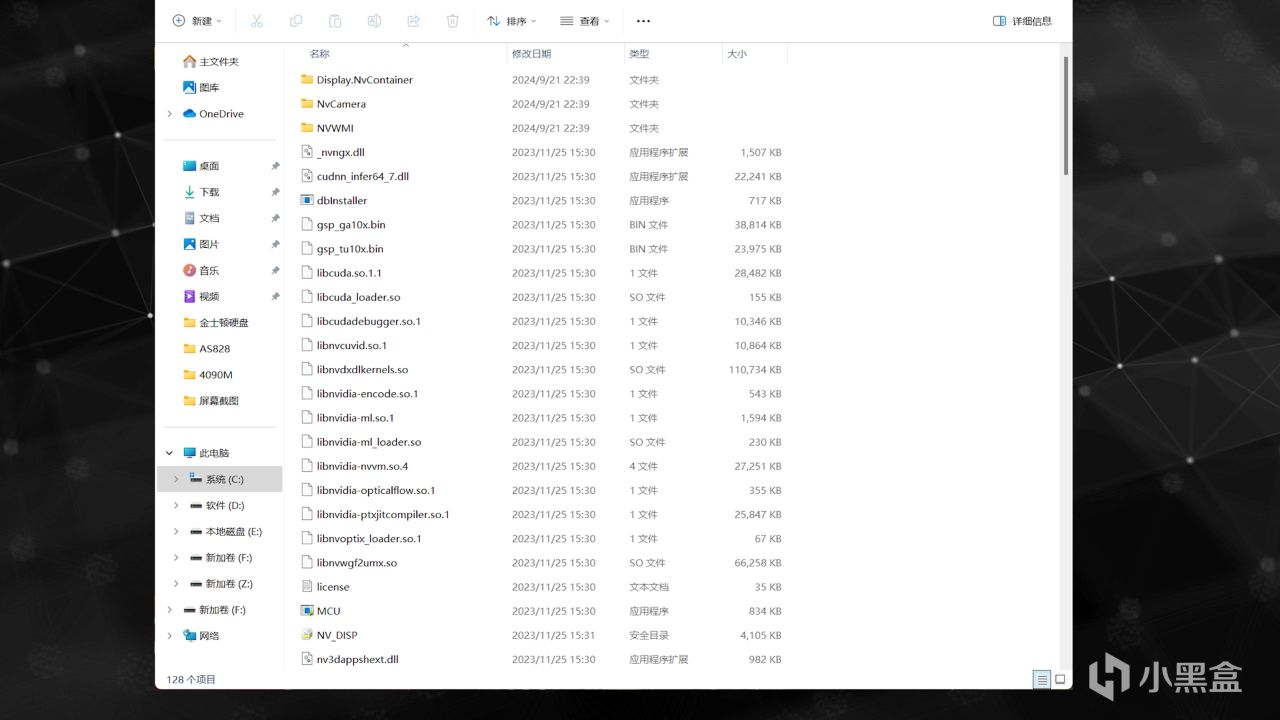The height and width of the screenshot is (720, 1280).
Task: Expand the 软件 (D:) drive node
Action: coord(176,505)
